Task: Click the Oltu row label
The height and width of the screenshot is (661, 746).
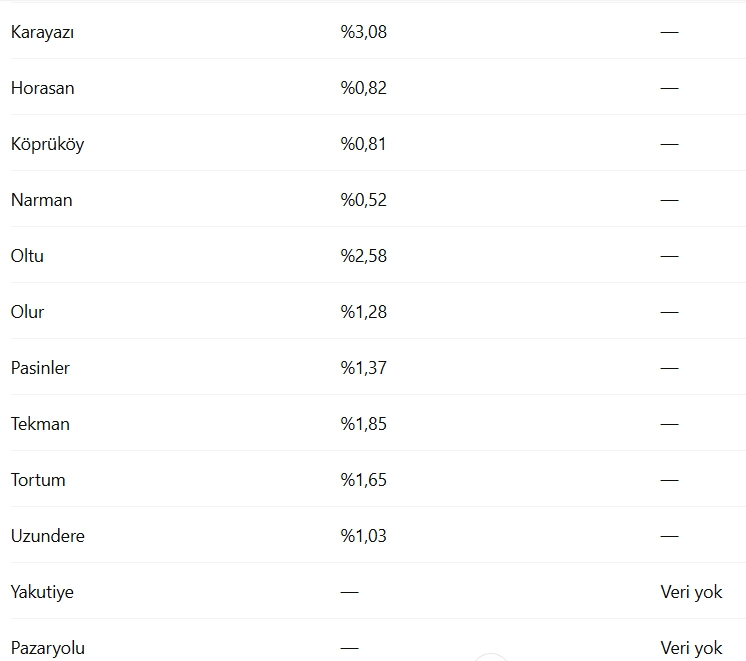Action: [27, 256]
